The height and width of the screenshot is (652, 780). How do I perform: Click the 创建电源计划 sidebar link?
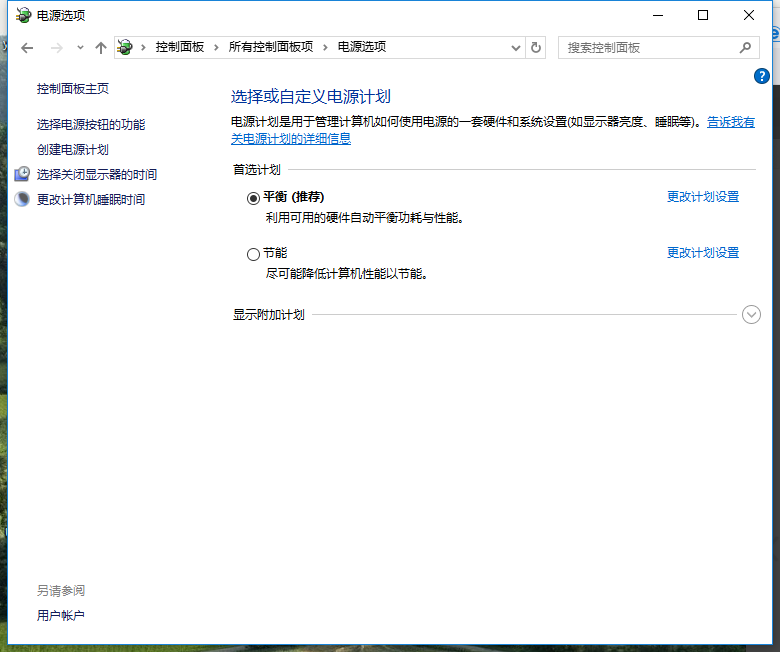[x=73, y=150]
